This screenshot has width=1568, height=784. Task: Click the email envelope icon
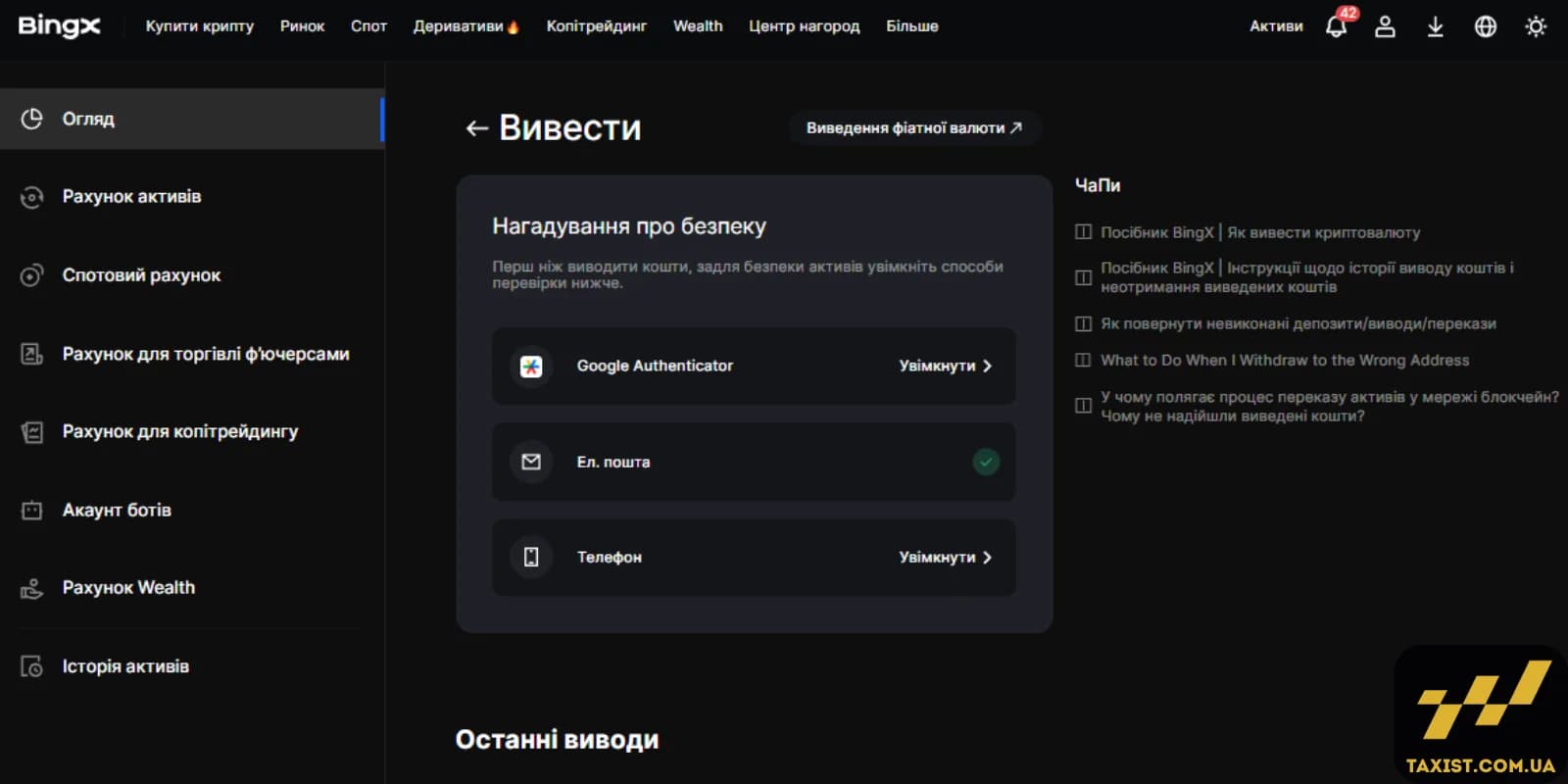tap(531, 462)
